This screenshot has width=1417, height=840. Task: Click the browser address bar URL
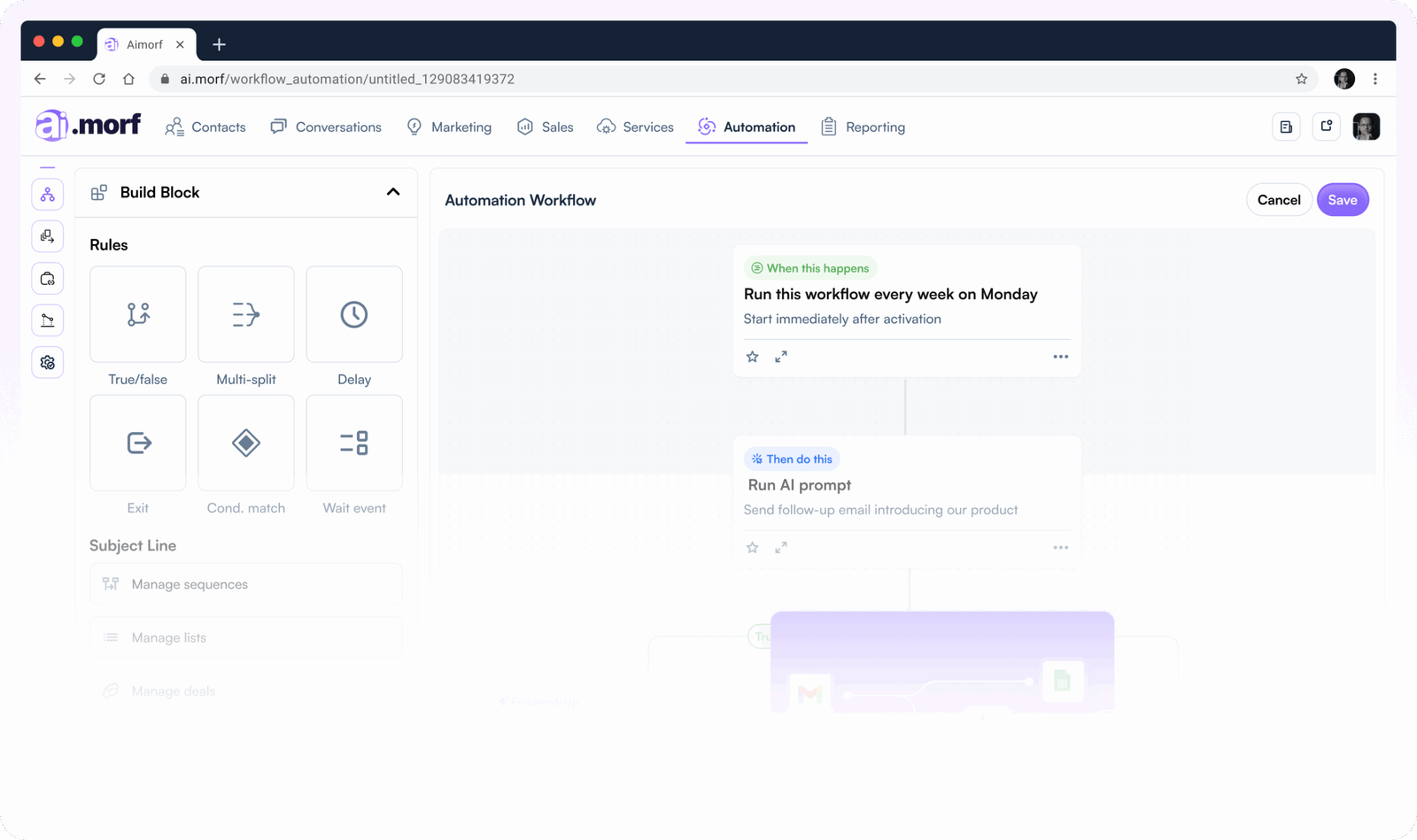coord(347,79)
